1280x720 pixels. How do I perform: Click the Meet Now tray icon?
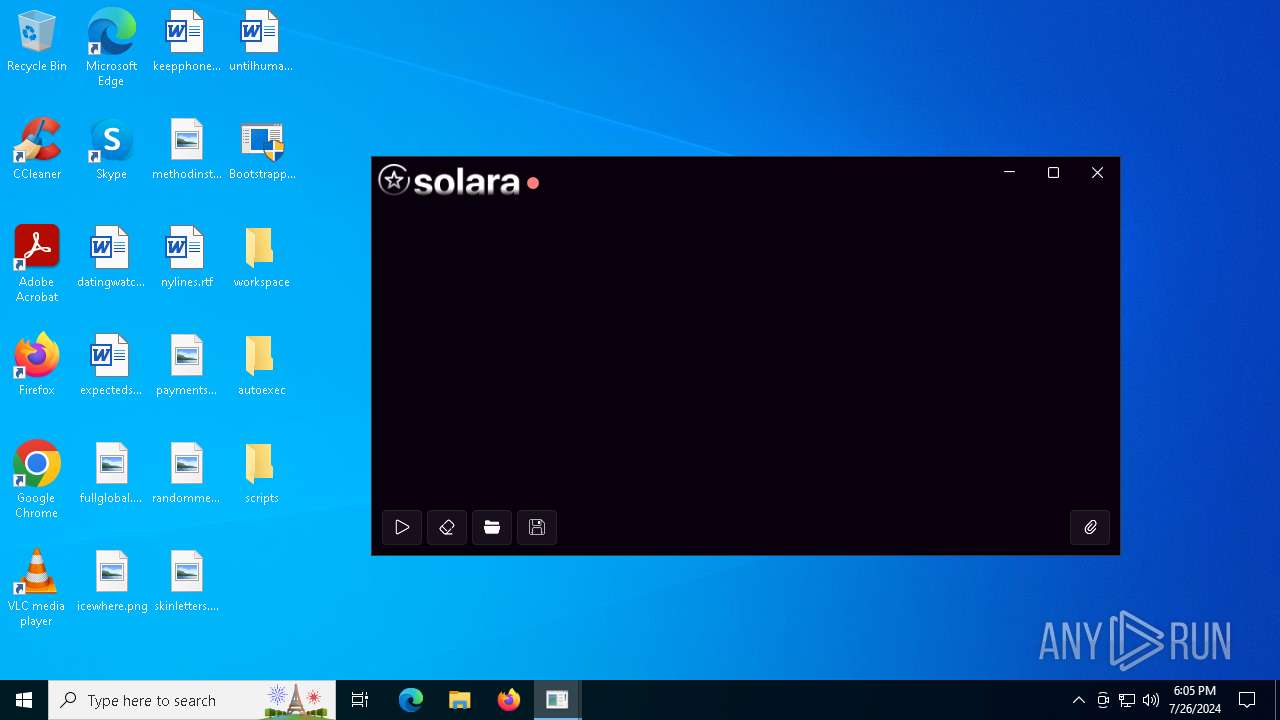coord(1103,700)
